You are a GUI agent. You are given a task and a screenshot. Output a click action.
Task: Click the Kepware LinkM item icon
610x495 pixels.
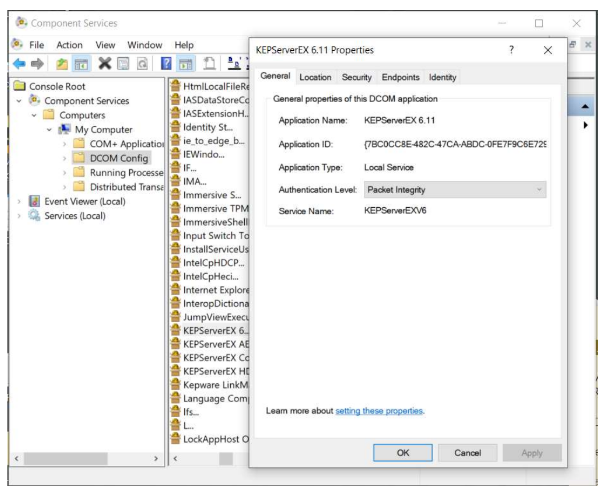(x=176, y=384)
